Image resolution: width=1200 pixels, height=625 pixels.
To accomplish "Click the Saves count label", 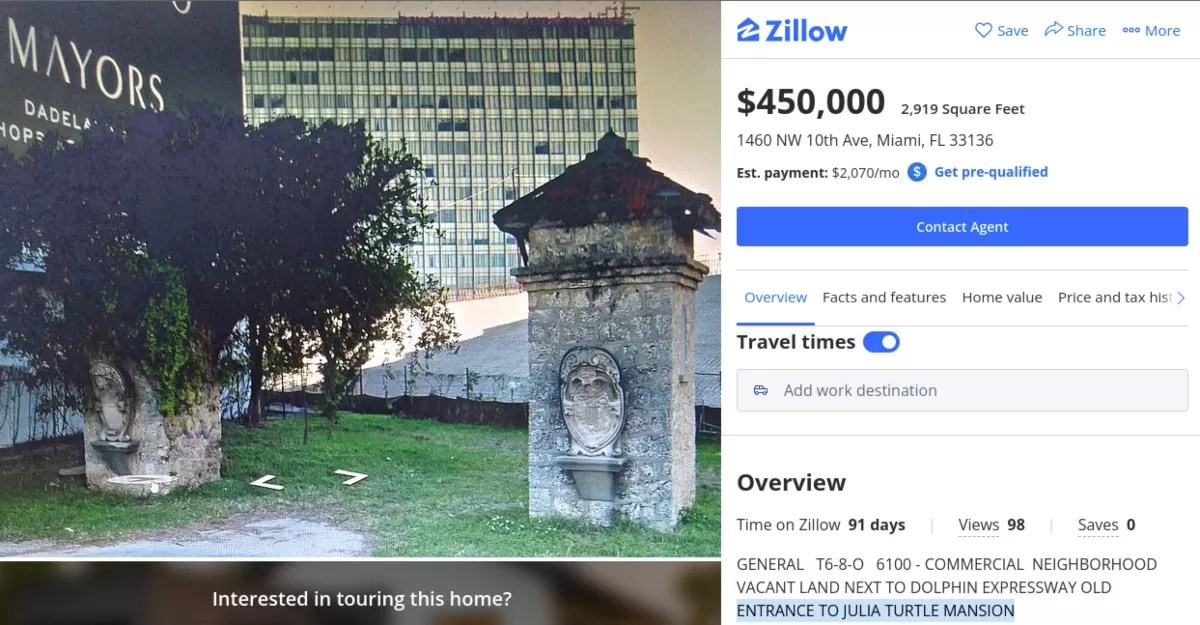I will point(1098,525).
